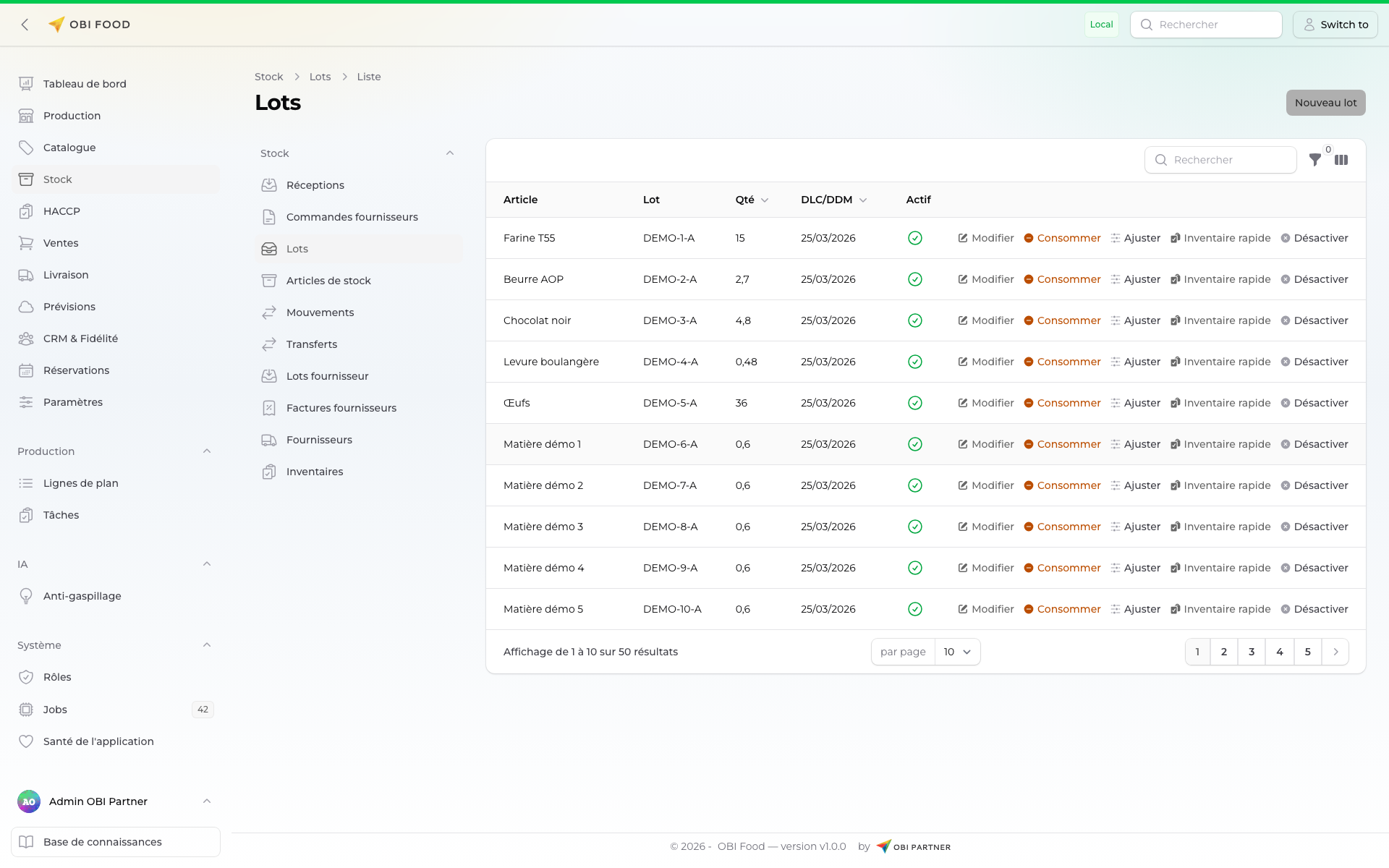The image size is (1389, 868).
Task: Collapse the Système sidebar group
Action: pyautogui.click(x=207, y=645)
